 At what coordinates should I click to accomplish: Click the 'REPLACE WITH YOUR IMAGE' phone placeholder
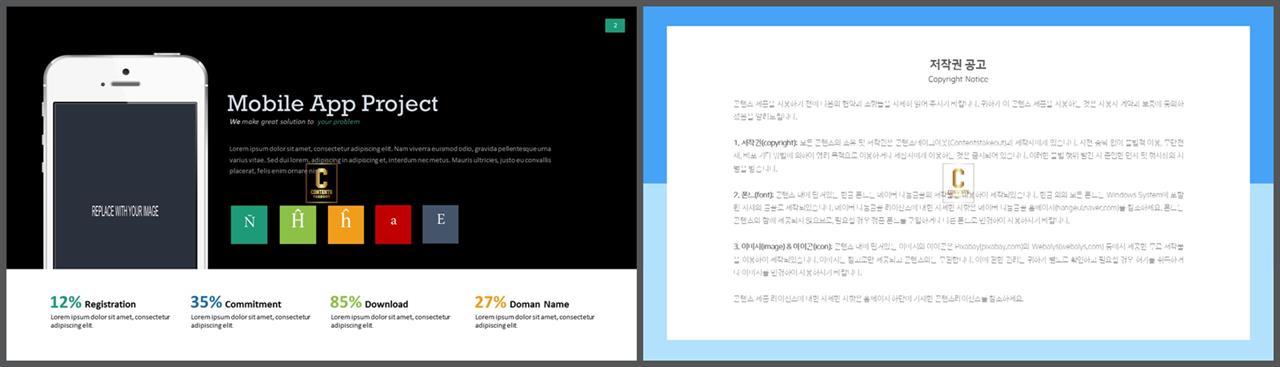[x=125, y=212]
